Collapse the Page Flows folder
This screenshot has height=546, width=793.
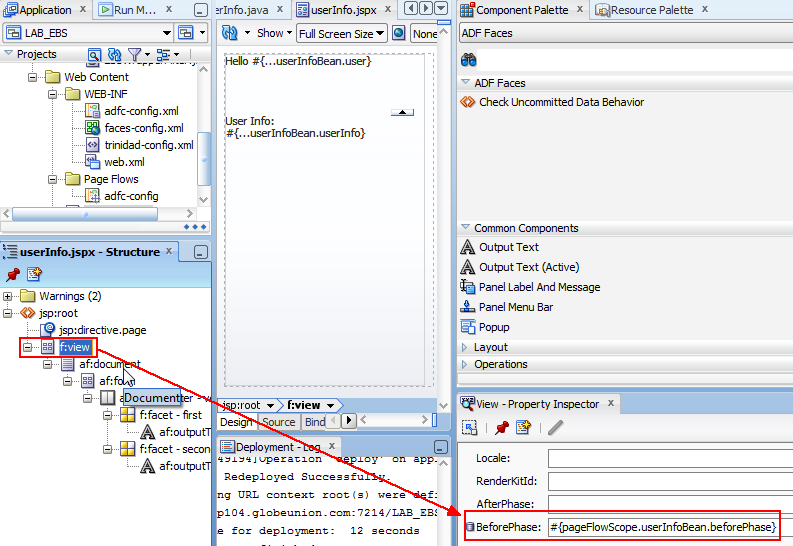(53, 179)
